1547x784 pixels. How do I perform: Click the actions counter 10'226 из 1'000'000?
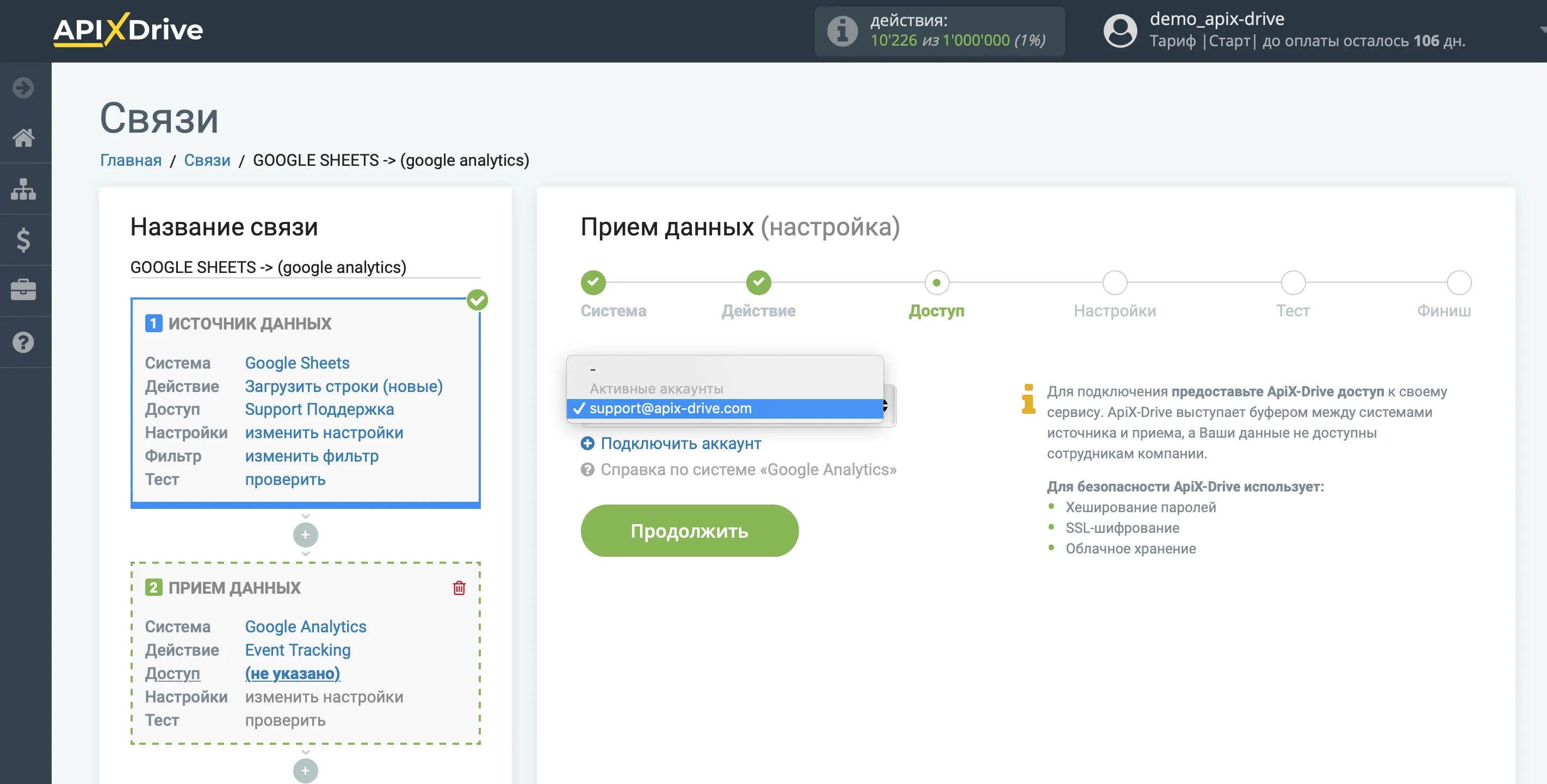click(958, 41)
